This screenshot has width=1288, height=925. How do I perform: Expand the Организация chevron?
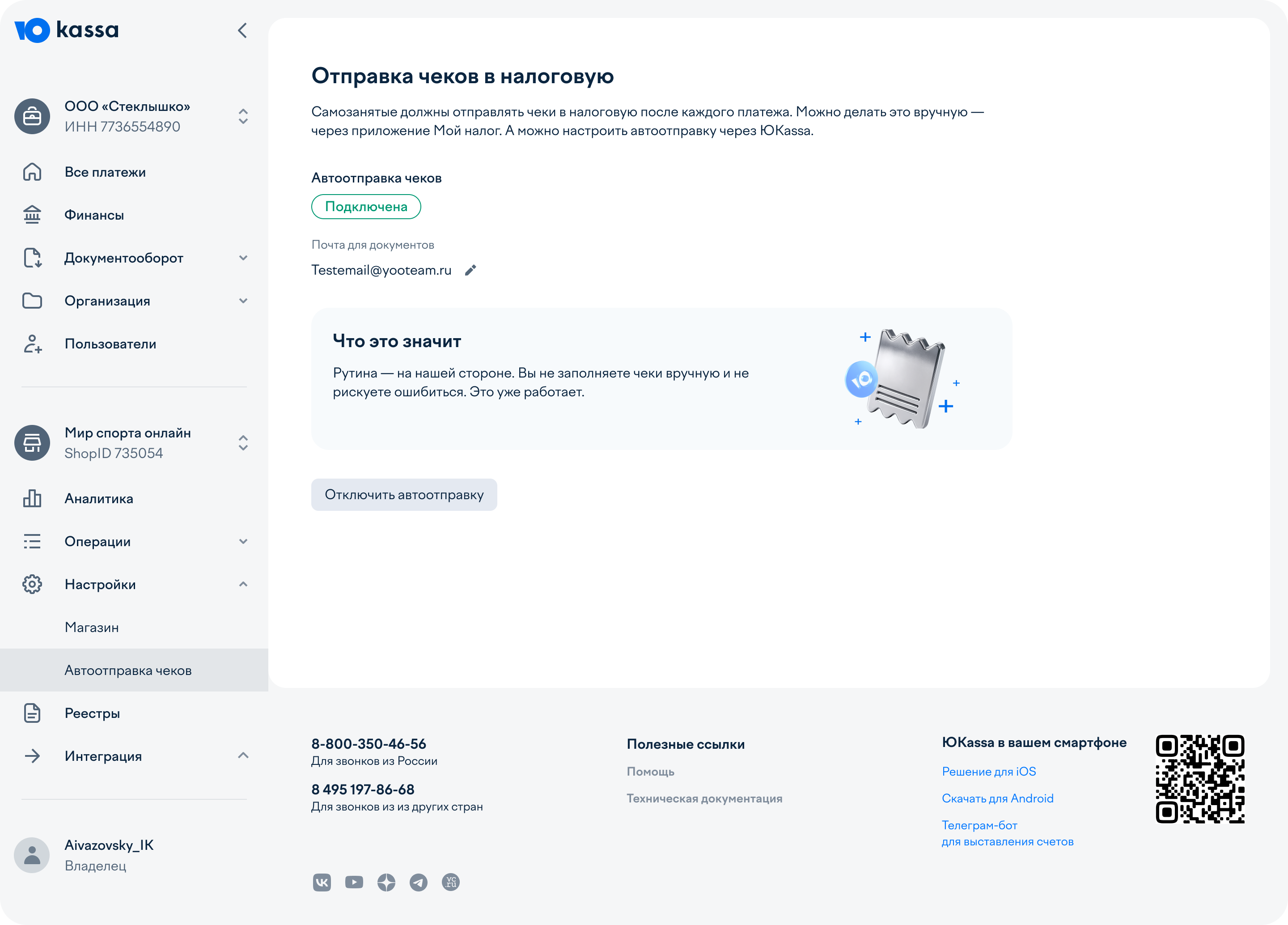point(243,301)
